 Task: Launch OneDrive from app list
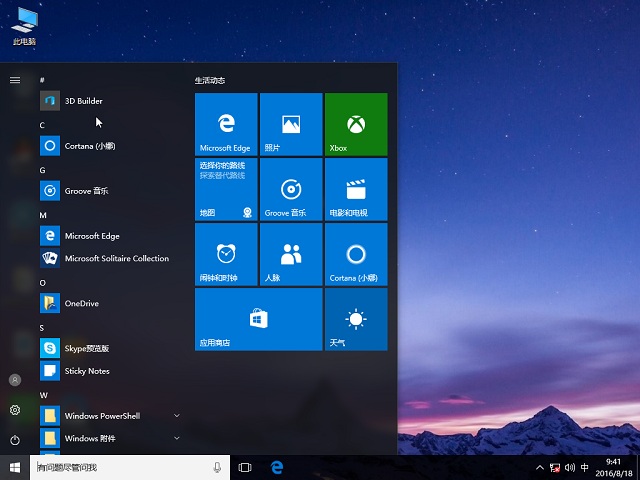tap(81, 303)
